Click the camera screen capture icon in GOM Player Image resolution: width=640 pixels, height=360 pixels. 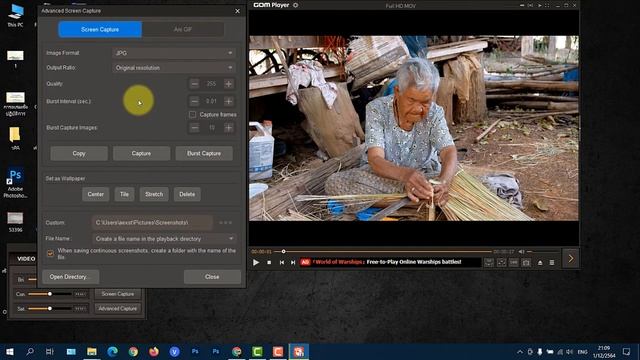tap(526, 262)
